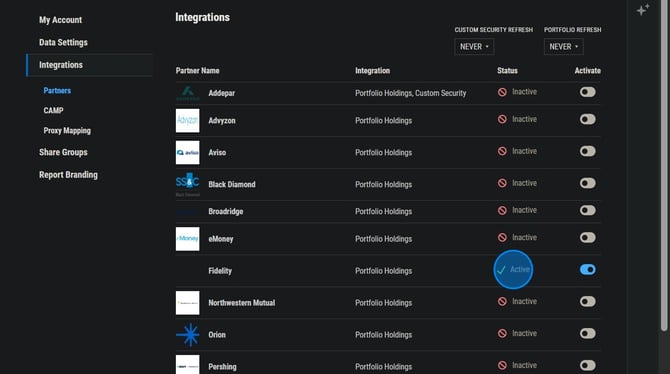
Task: Click the Activate column header
Action: pyautogui.click(x=588, y=71)
